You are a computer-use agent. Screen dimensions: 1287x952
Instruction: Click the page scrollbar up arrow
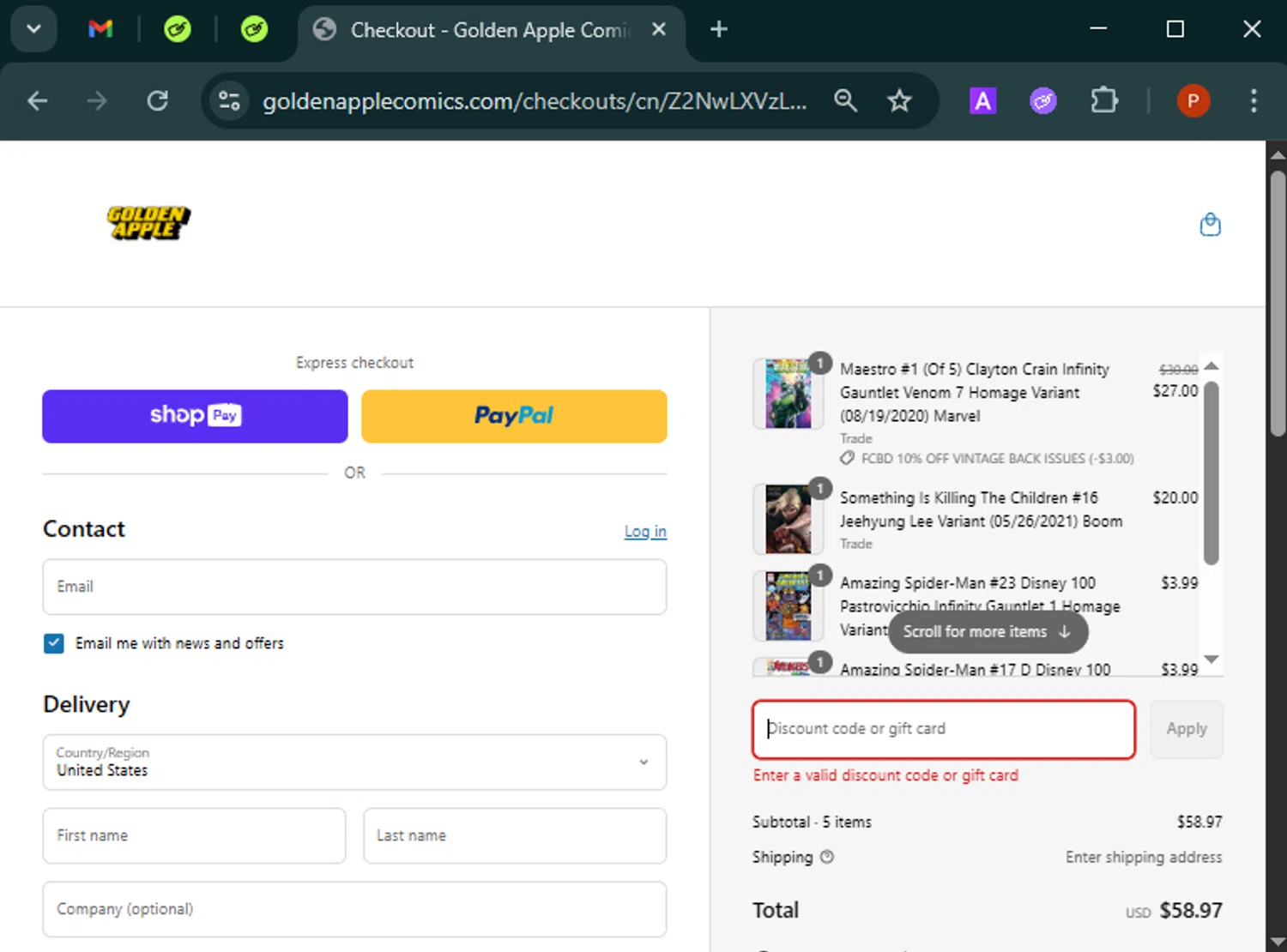point(1277,154)
